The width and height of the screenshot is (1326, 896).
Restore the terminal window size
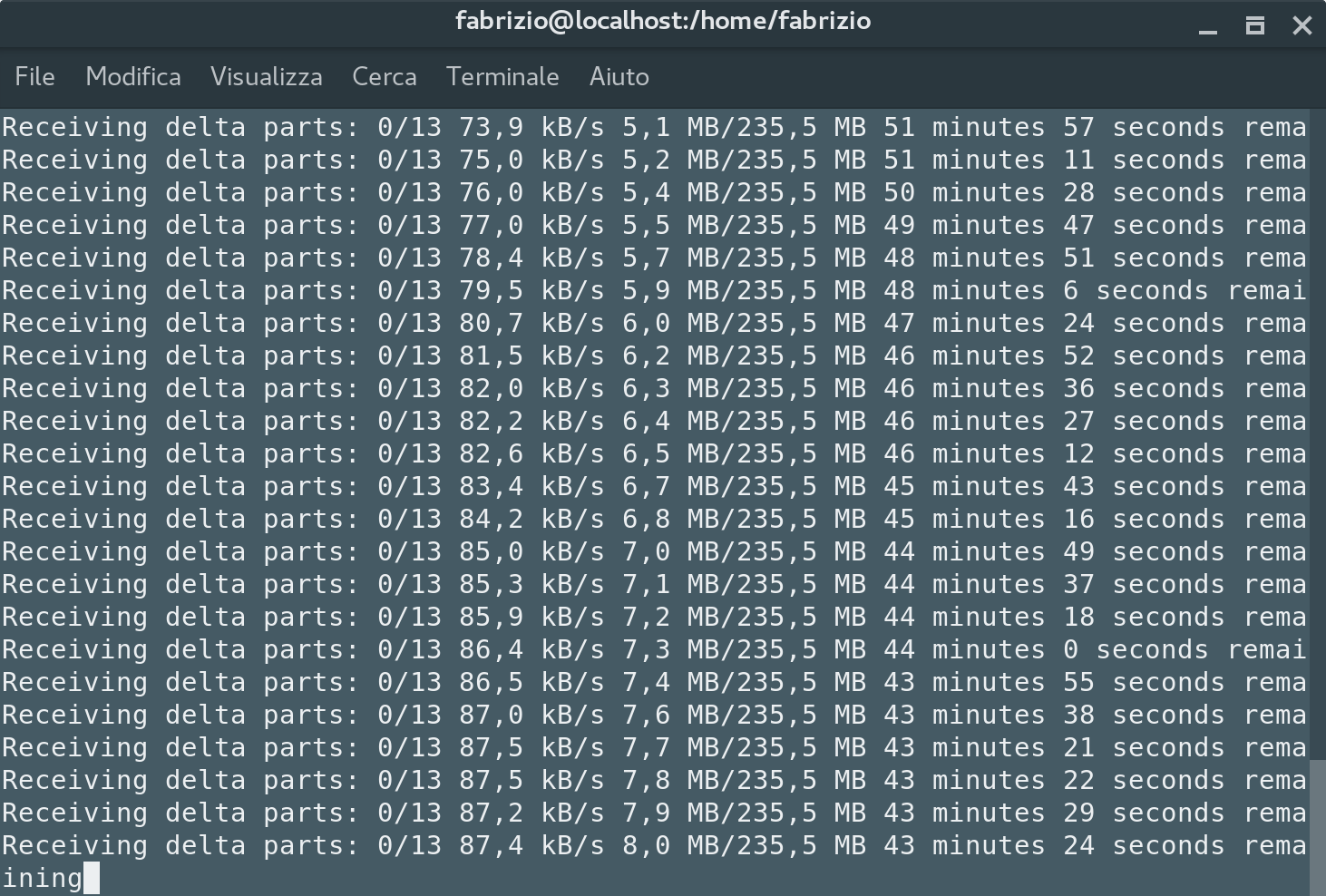coord(1255,25)
